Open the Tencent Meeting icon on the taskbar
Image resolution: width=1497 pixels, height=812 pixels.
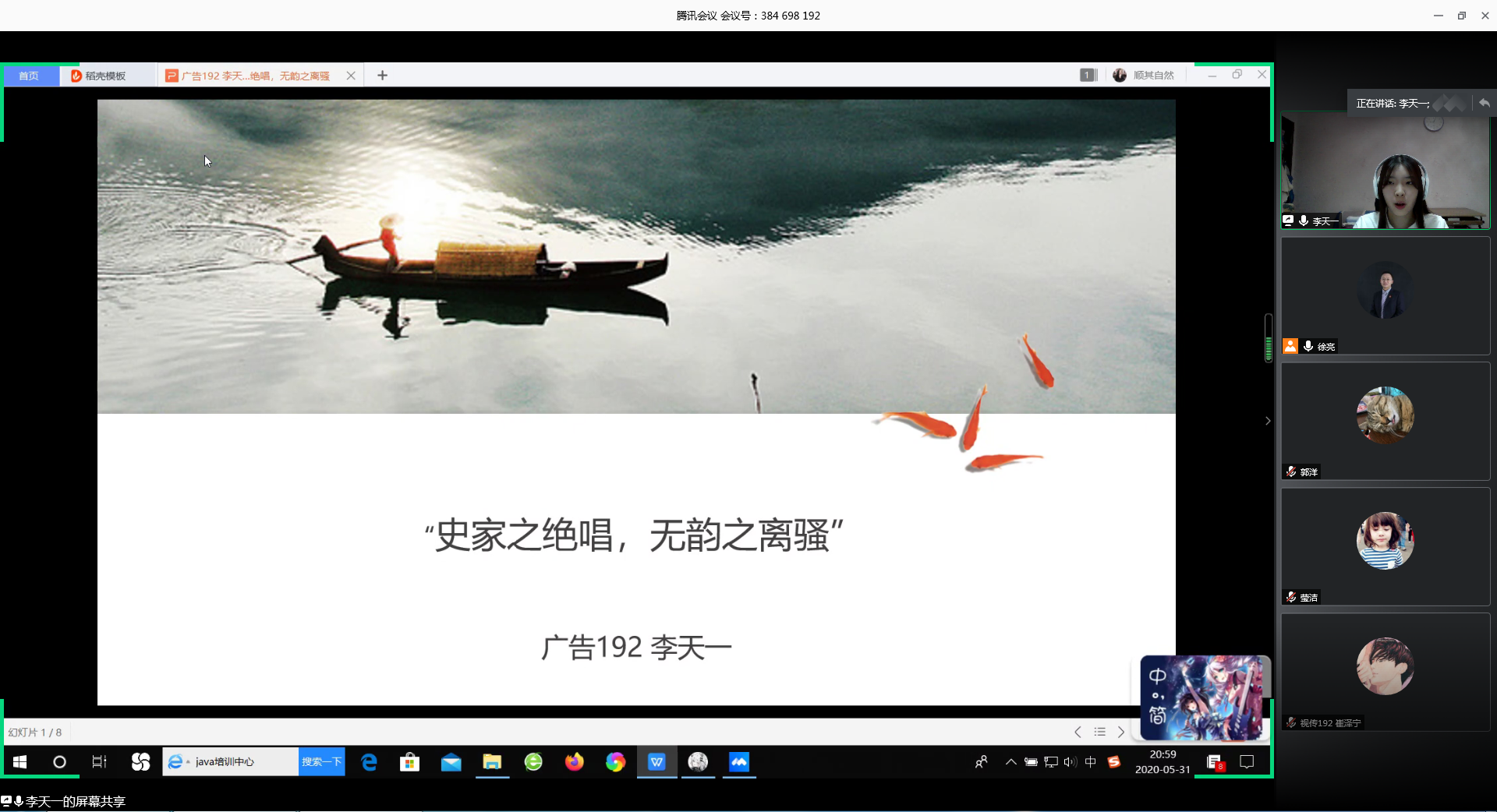coord(739,762)
